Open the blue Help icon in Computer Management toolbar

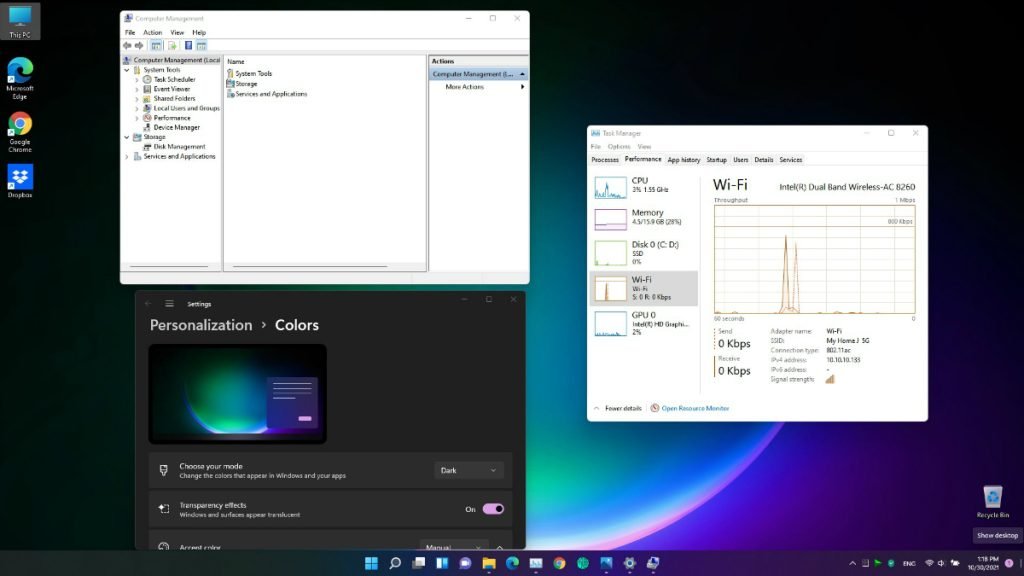coord(188,46)
